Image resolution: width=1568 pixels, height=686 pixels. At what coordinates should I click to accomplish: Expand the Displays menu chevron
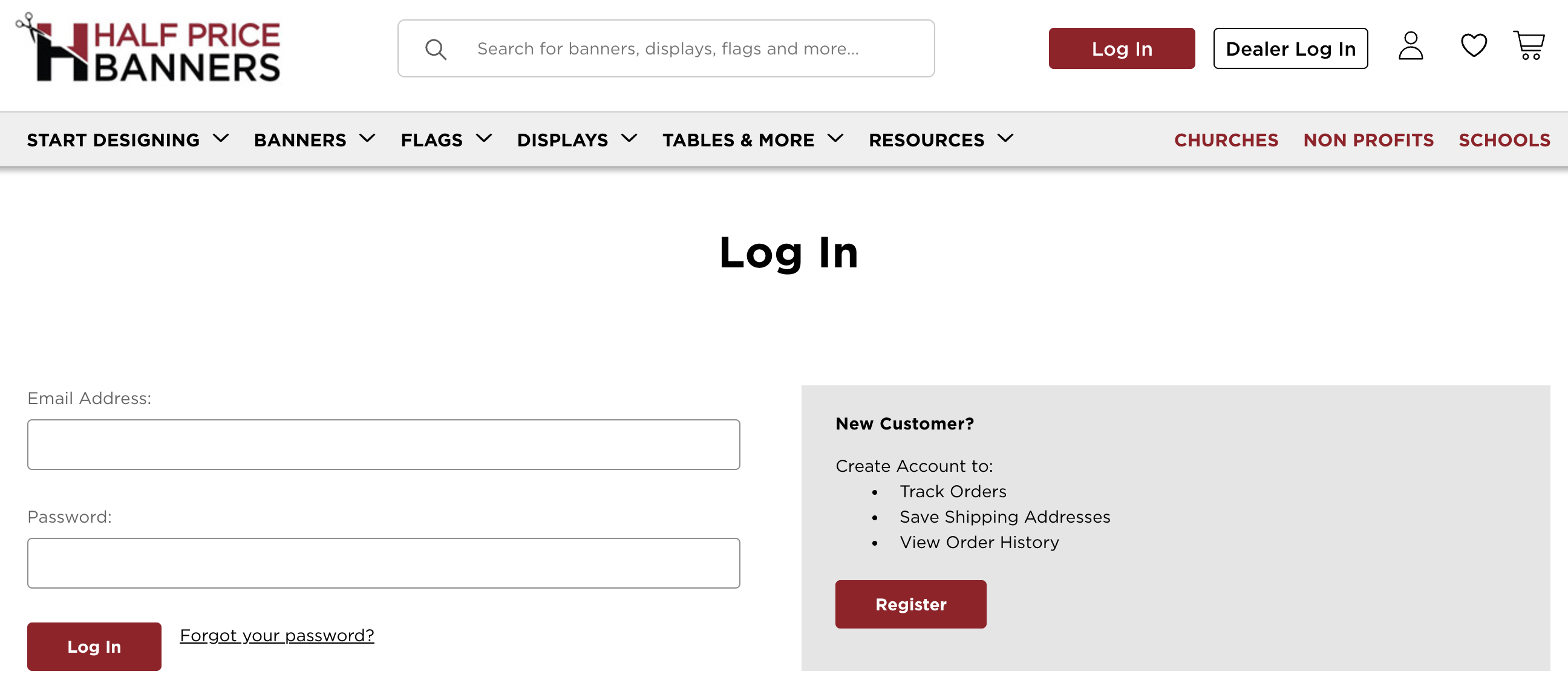629,139
